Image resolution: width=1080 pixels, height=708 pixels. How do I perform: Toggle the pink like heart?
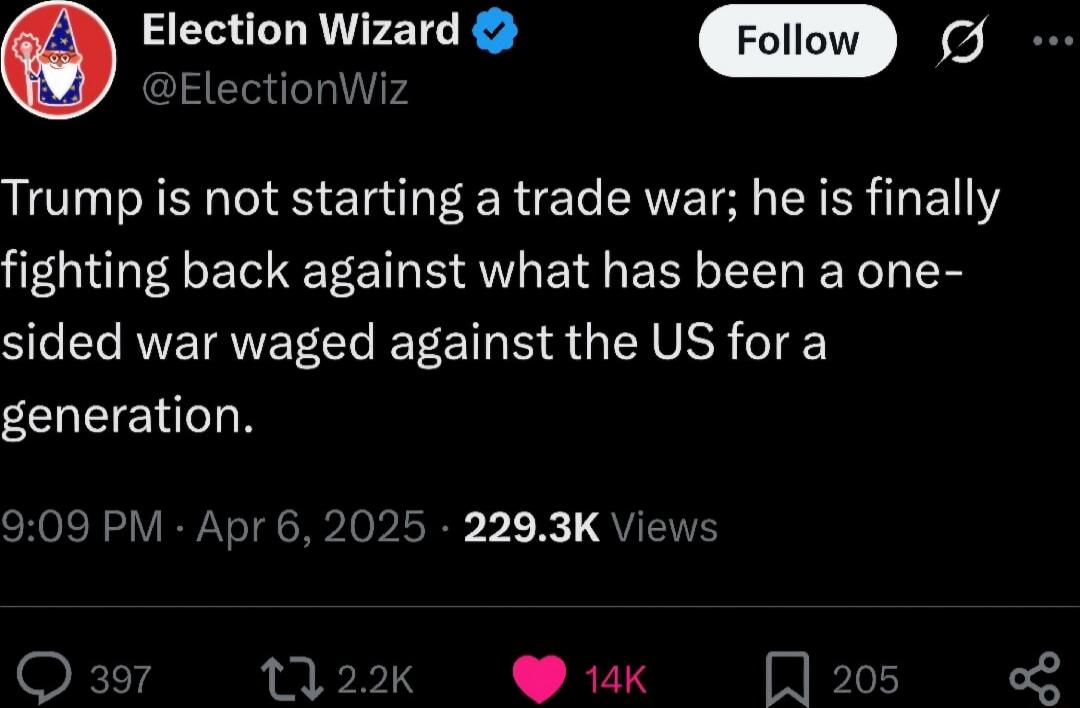point(539,679)
